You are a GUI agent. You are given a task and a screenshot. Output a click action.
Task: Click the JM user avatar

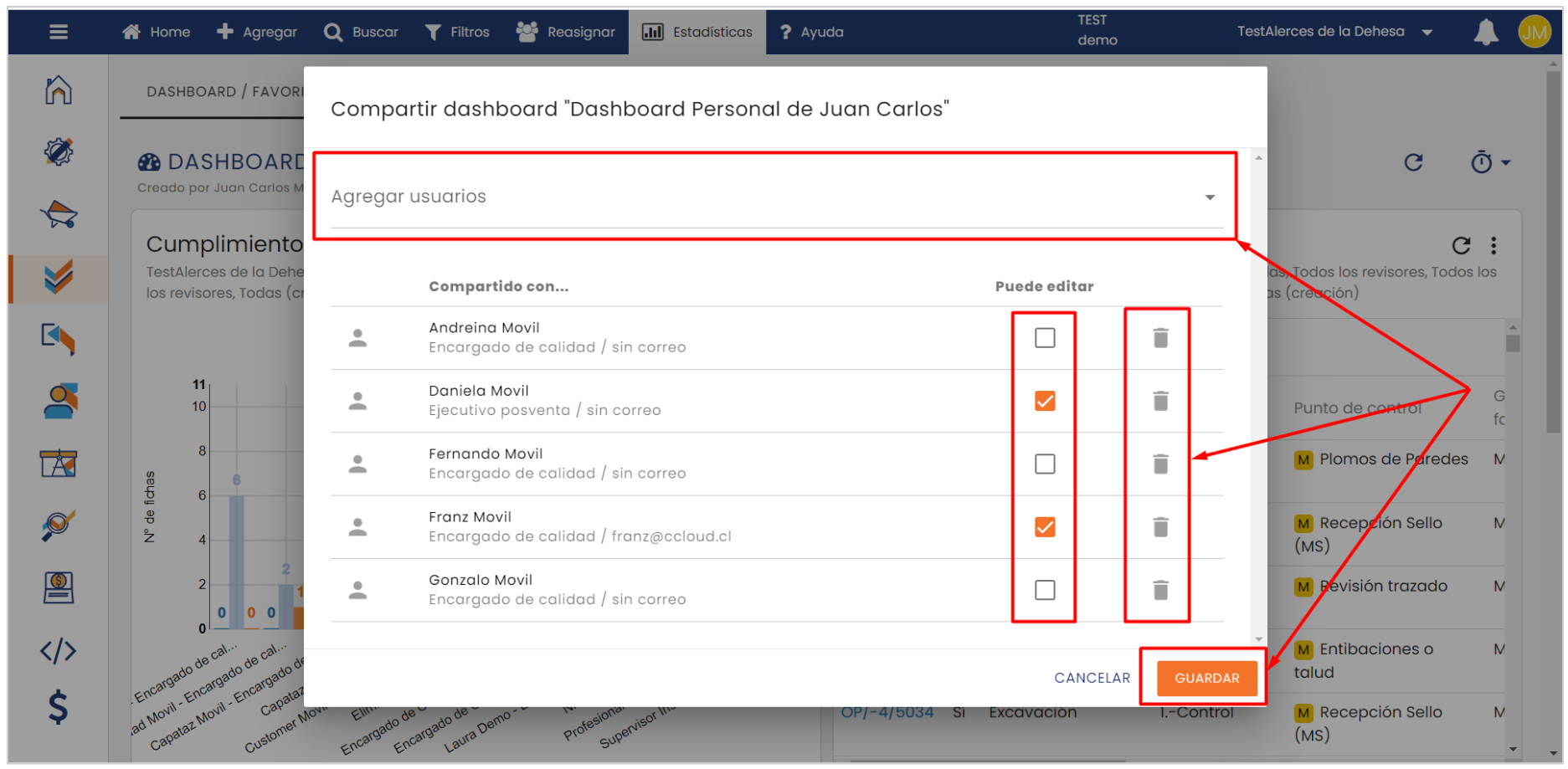(x=1534, y=32)
